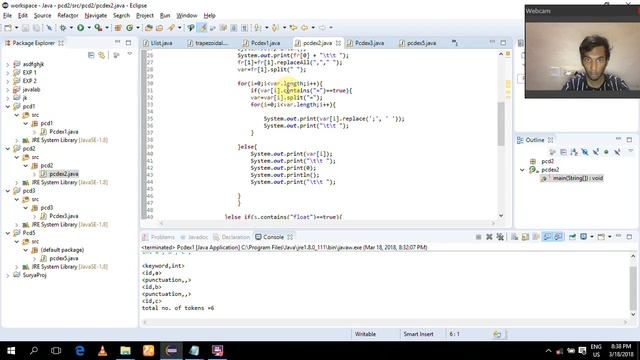Open File Explorer from taskbar
Viewport: 640px width, 360px height.
pyautogui.click(x=125, y=351)
